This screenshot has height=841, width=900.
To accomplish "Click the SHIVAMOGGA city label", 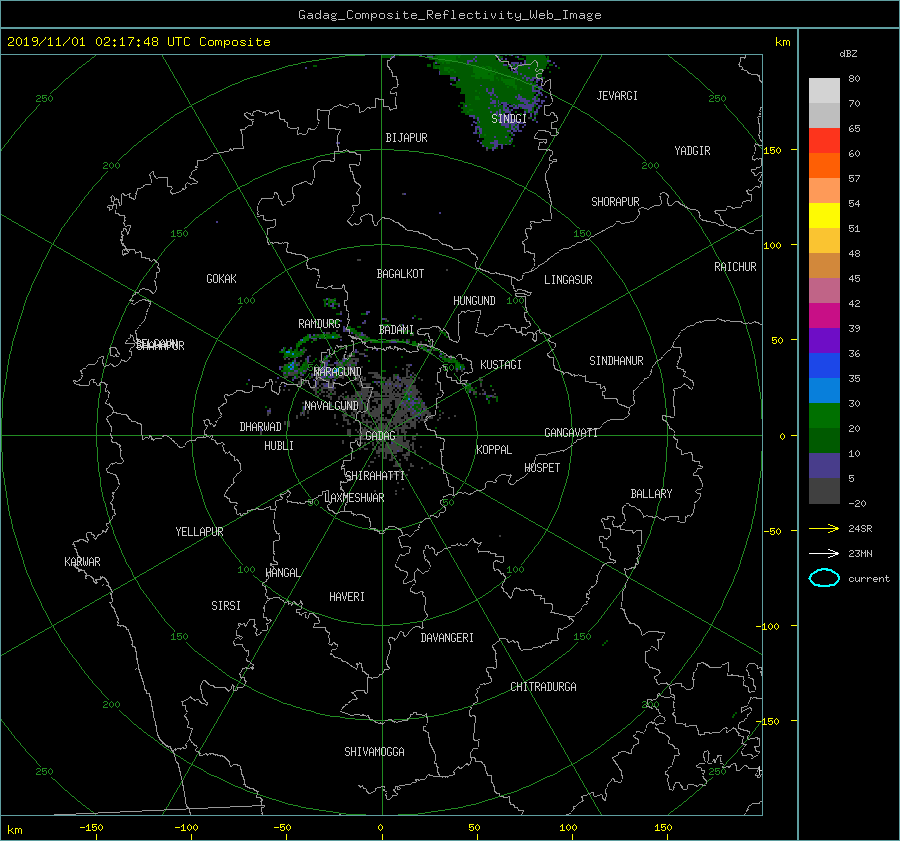I will coord(374,752).
